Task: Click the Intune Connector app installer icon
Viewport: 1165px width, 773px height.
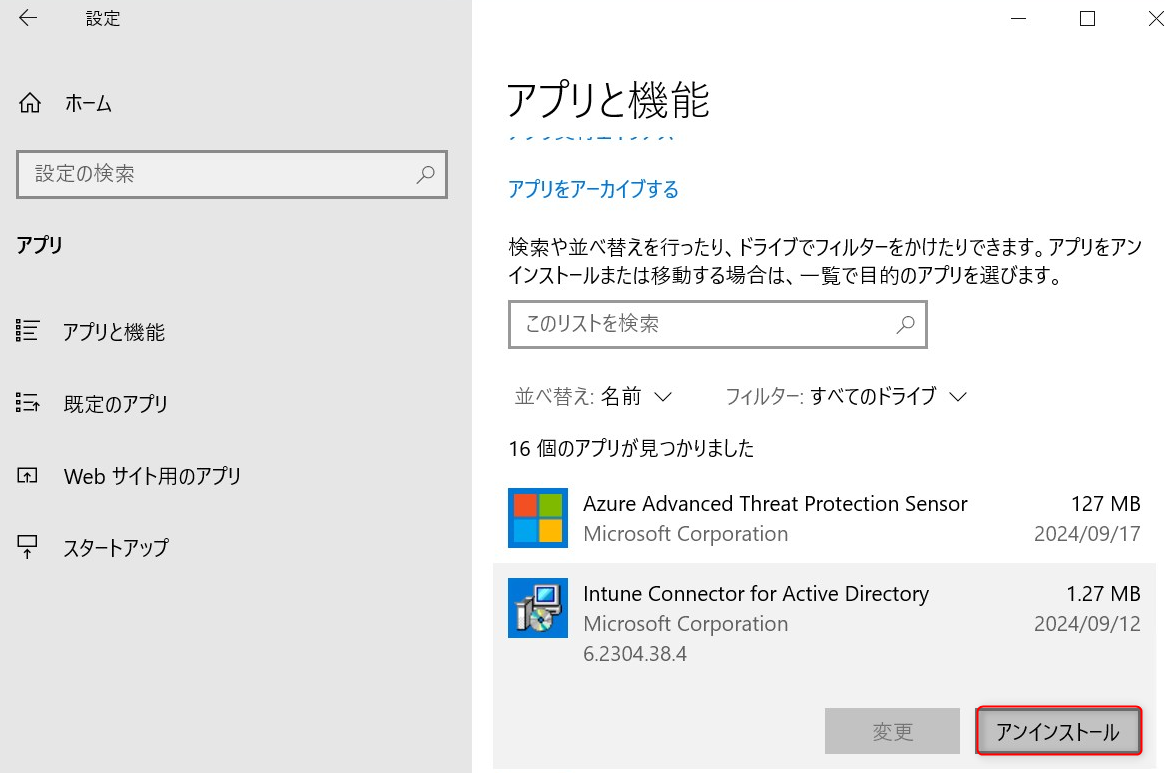Action: point(538,608)
